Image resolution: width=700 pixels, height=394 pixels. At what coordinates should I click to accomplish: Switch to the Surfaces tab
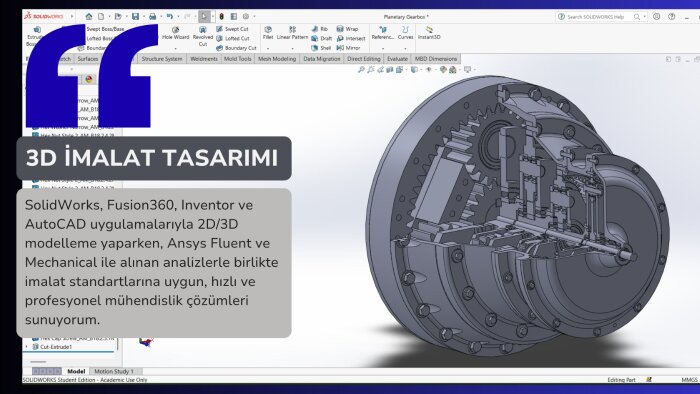click(88, 59)
